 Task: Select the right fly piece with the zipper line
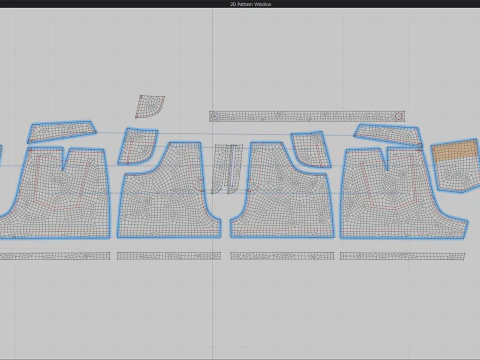(234, 168)
